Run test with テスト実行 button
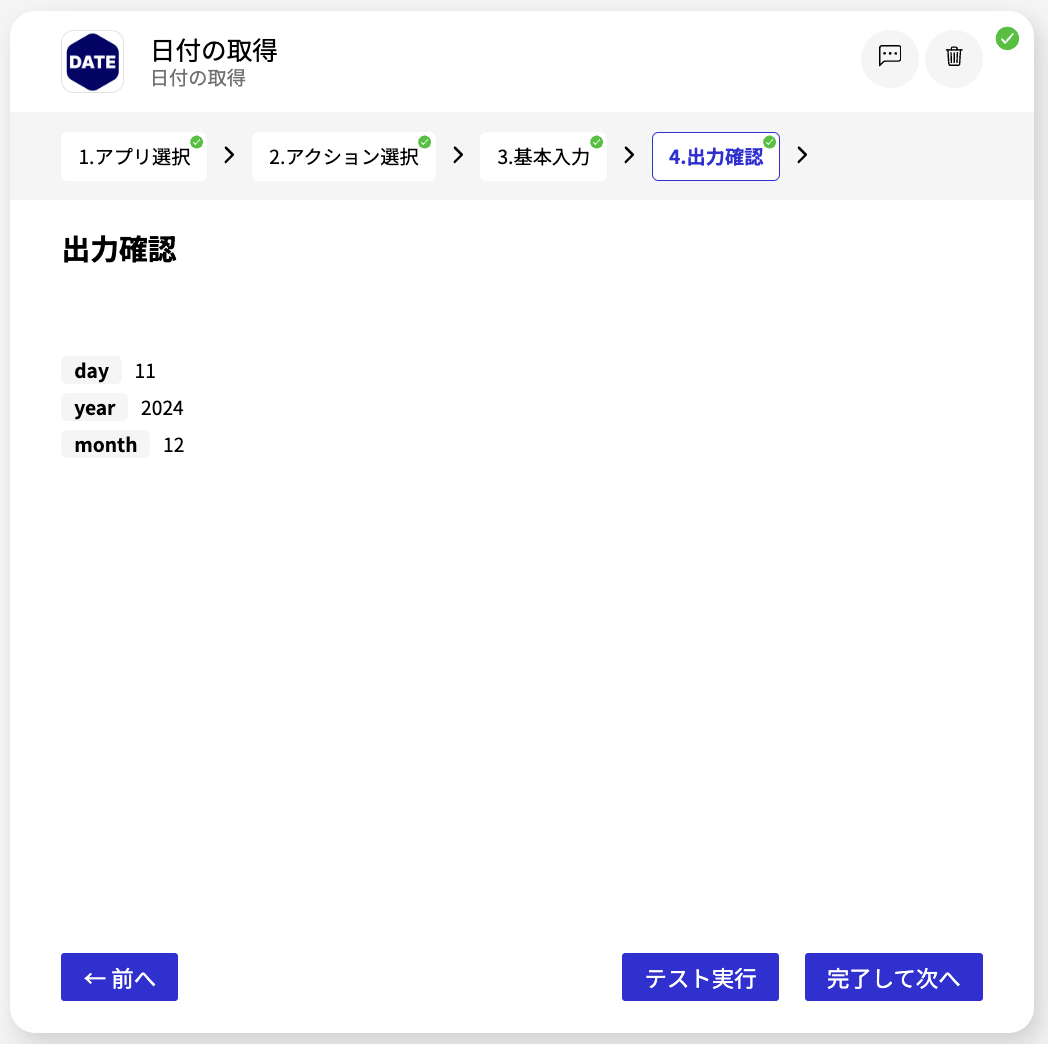Viewport: 1048px width, 1044px height. point(700,977)
